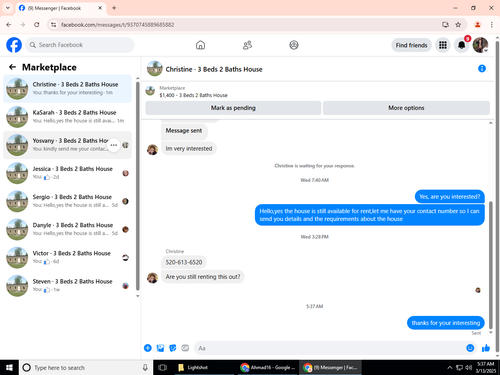Open Chrome three-dot menu
500x375 pixels.
coord(492,25)
